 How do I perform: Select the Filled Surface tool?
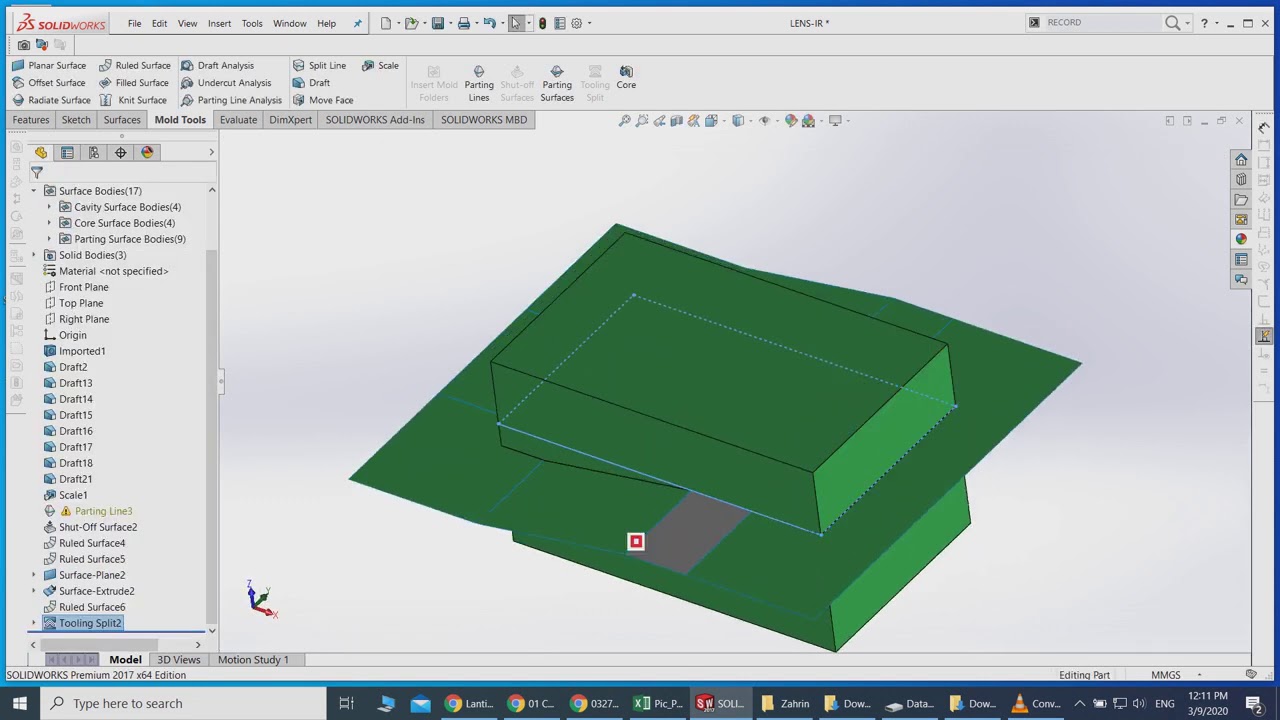click(133, 83)
